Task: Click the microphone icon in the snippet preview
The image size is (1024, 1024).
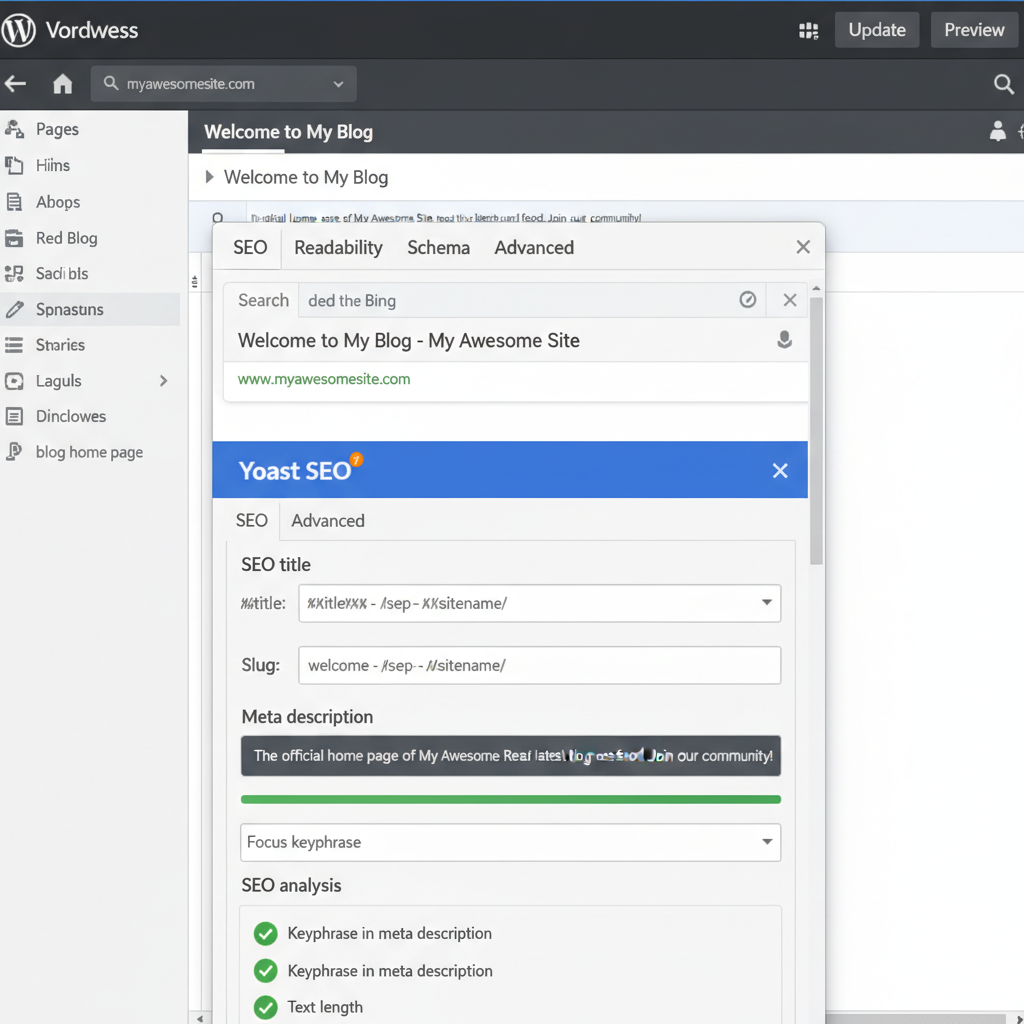Action: (x=784, y=340)
